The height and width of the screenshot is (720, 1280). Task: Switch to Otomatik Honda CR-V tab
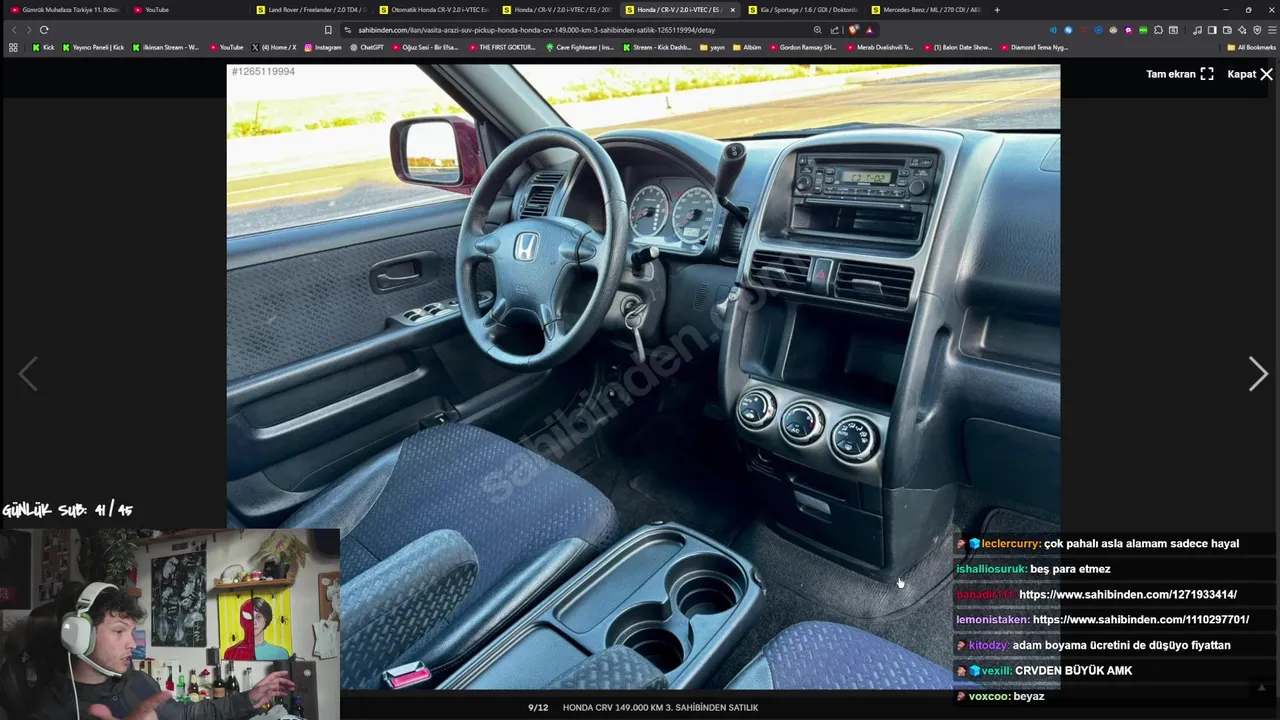(434, 10)
